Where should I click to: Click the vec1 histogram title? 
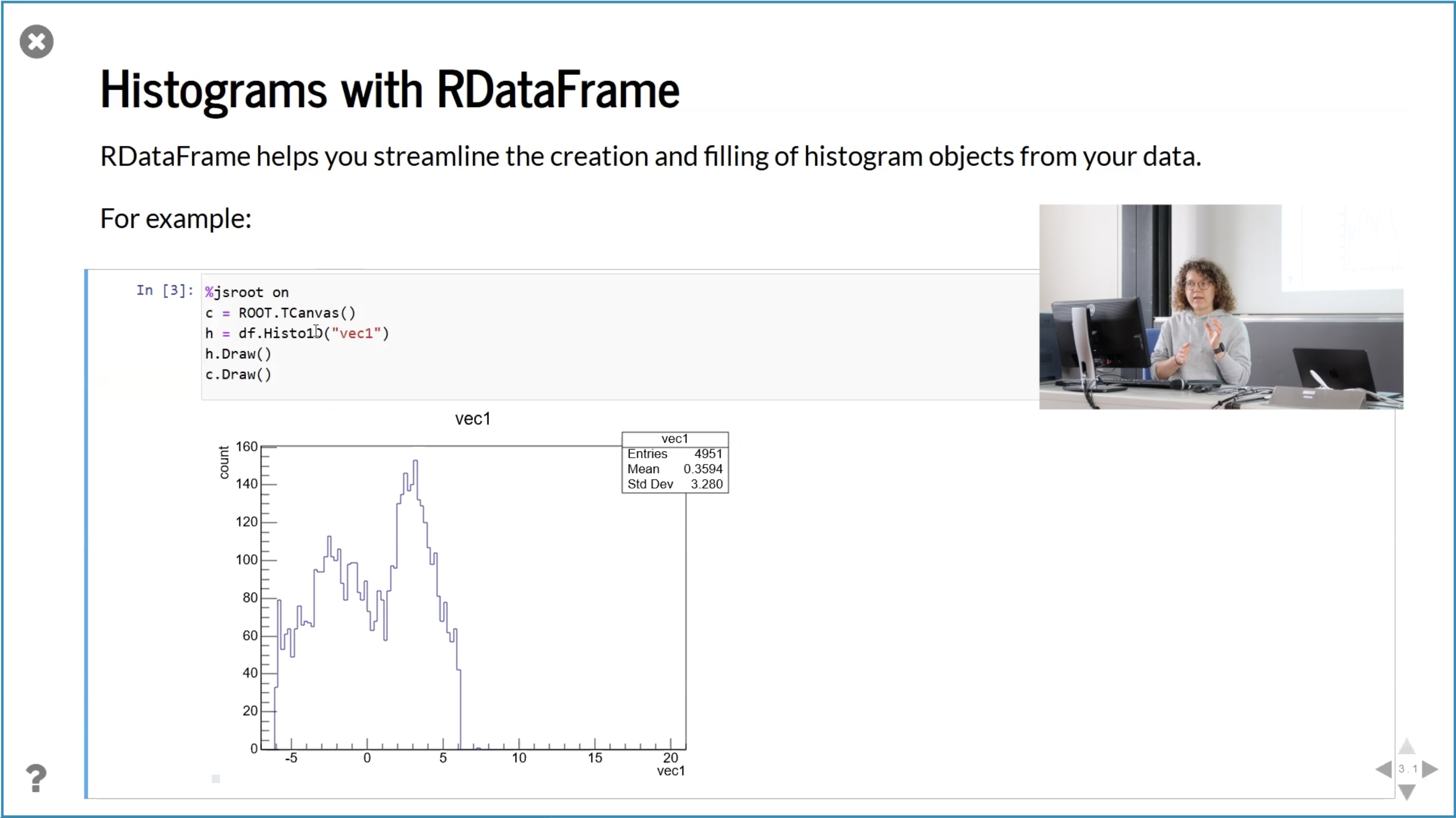(x=473, y=419)
